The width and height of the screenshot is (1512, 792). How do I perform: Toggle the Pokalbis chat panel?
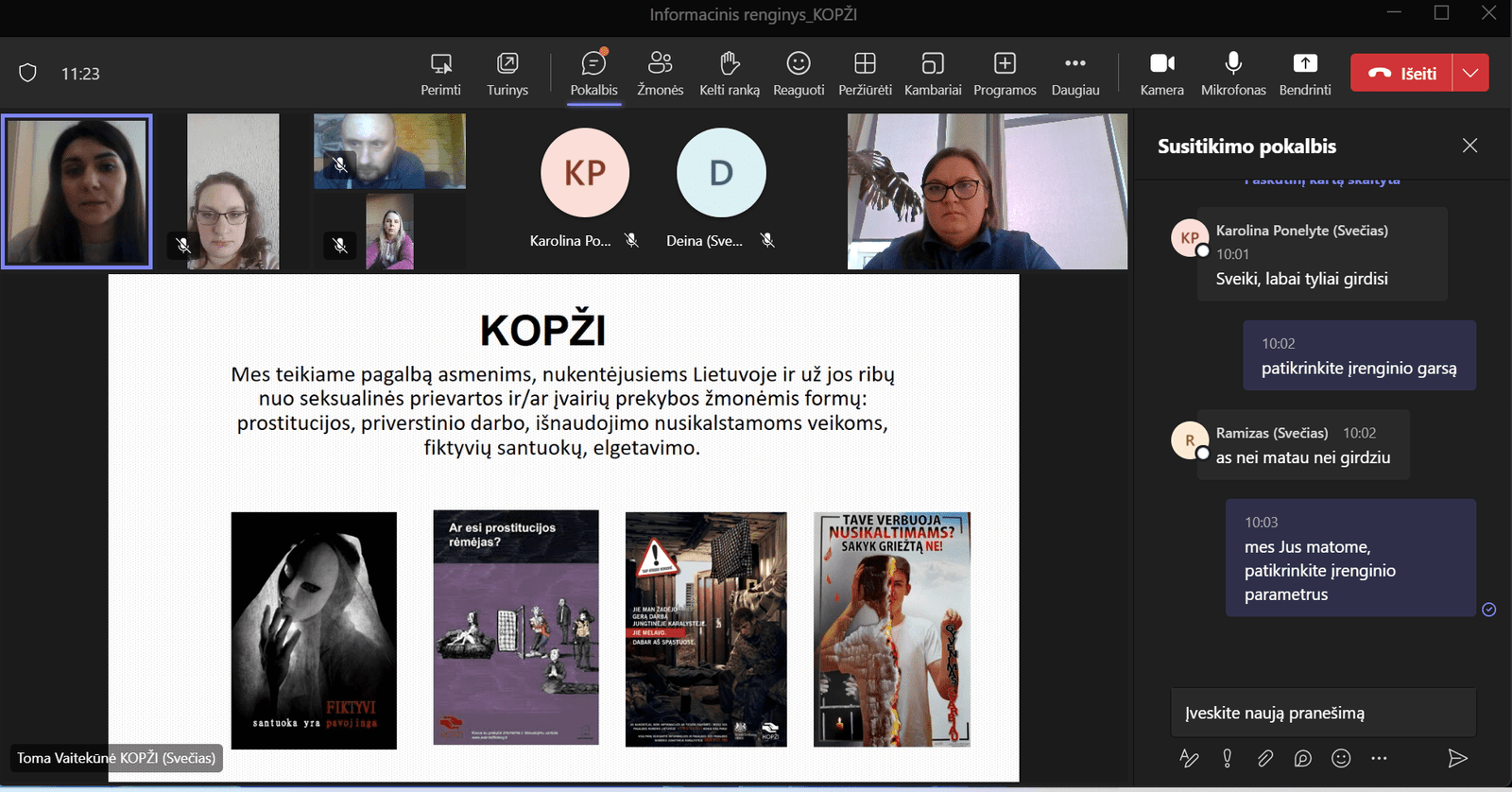593,74
